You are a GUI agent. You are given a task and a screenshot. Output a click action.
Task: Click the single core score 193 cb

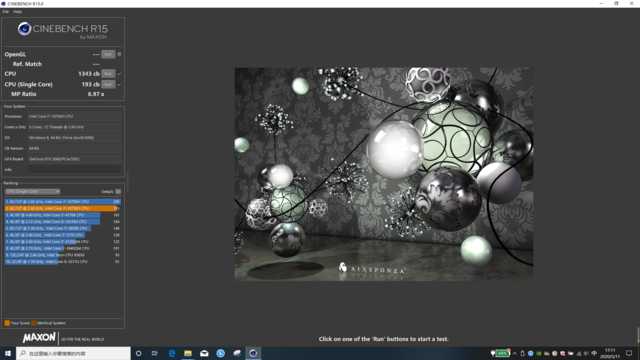click(91, 84)
